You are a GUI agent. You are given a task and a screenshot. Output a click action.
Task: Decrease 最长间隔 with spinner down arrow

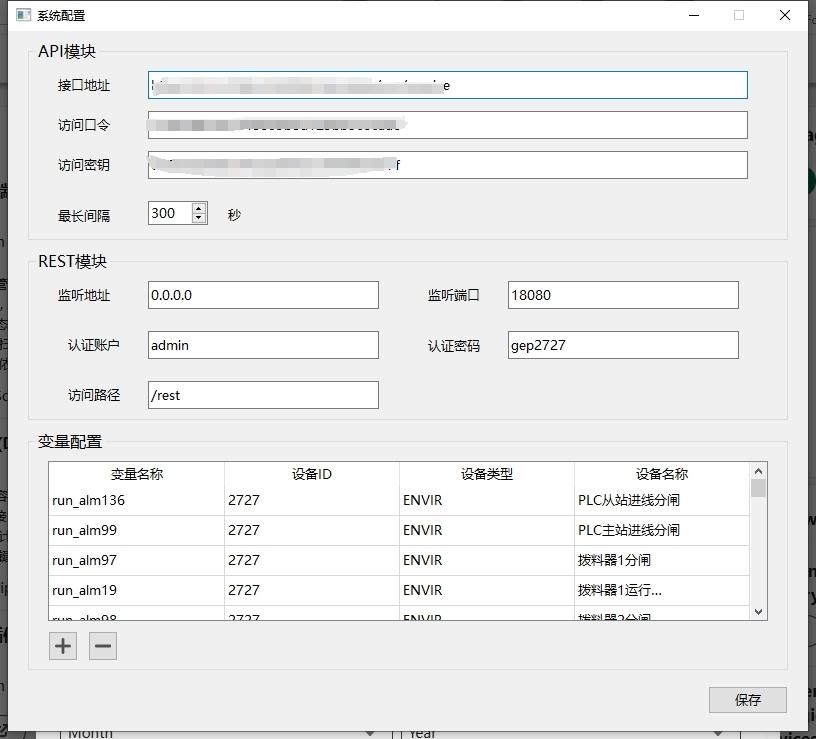199,218
